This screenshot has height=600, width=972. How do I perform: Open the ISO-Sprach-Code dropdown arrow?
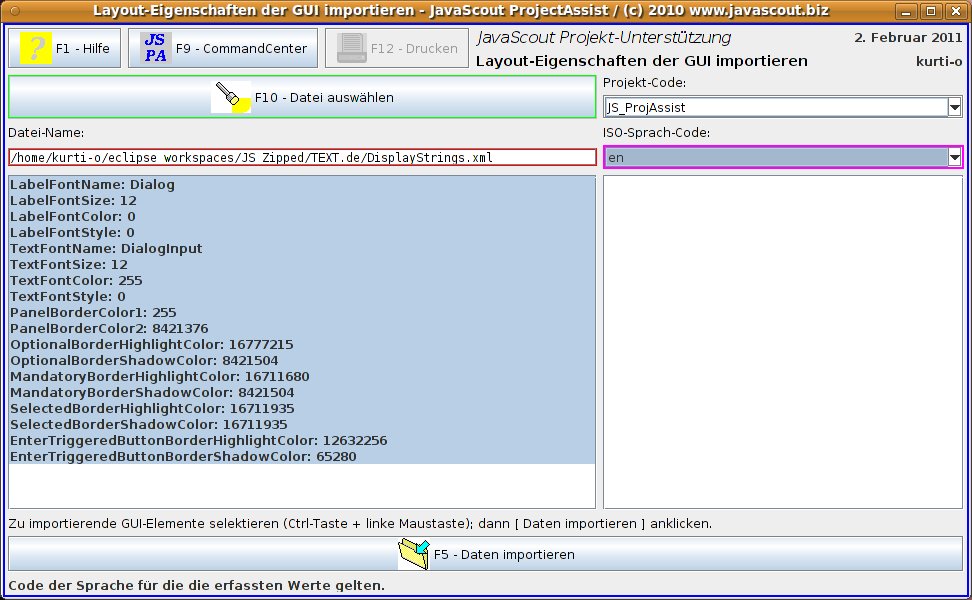pyautogui.click(x=955, y=158)
